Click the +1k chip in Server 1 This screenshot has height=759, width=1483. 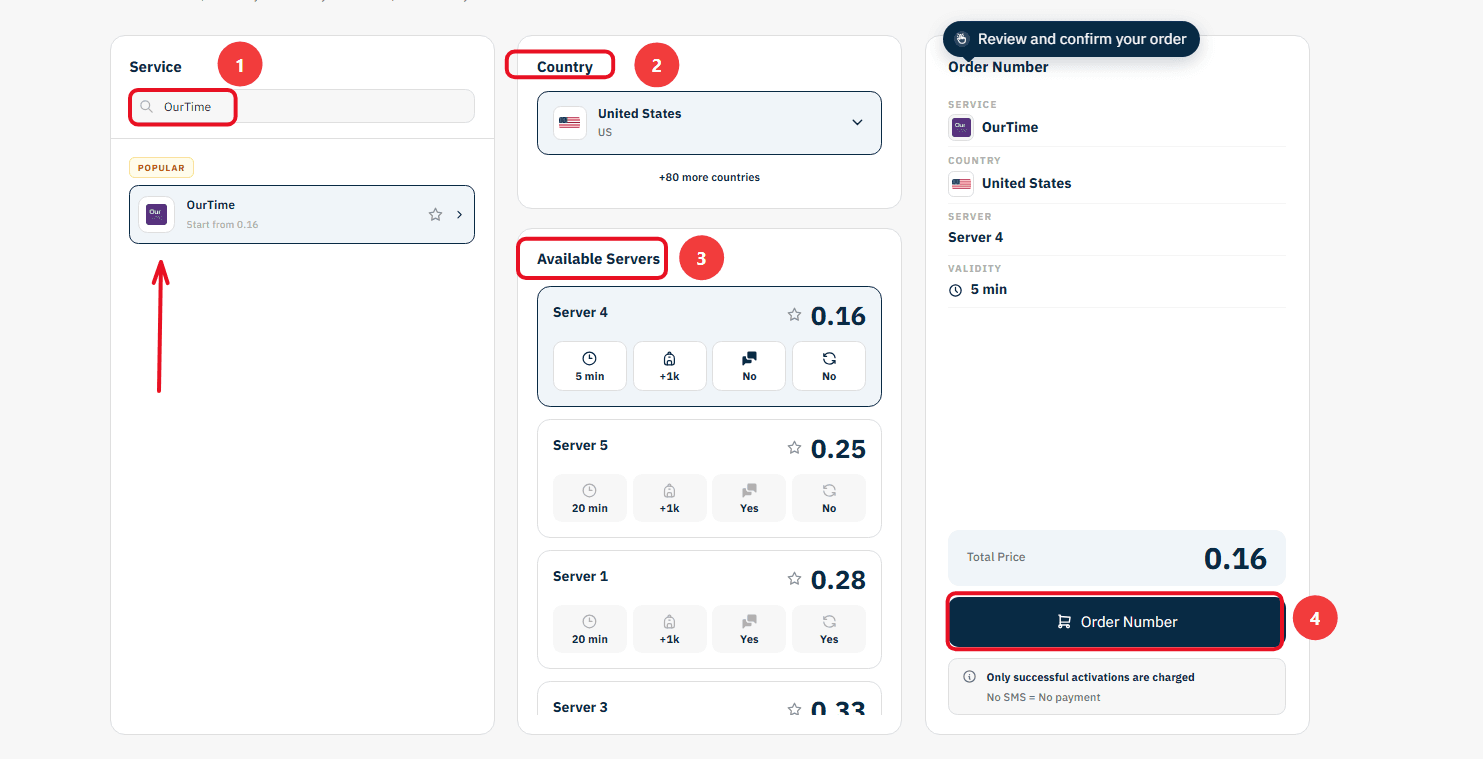tap(670, 629)
